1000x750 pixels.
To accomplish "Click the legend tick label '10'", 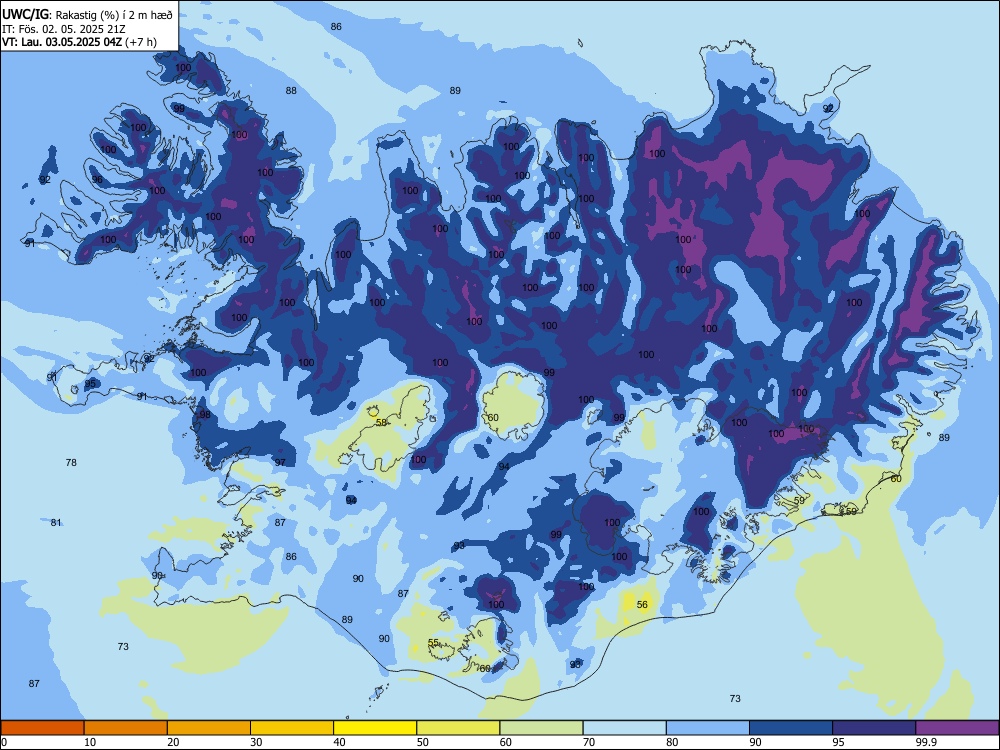I will pos(90,742).
